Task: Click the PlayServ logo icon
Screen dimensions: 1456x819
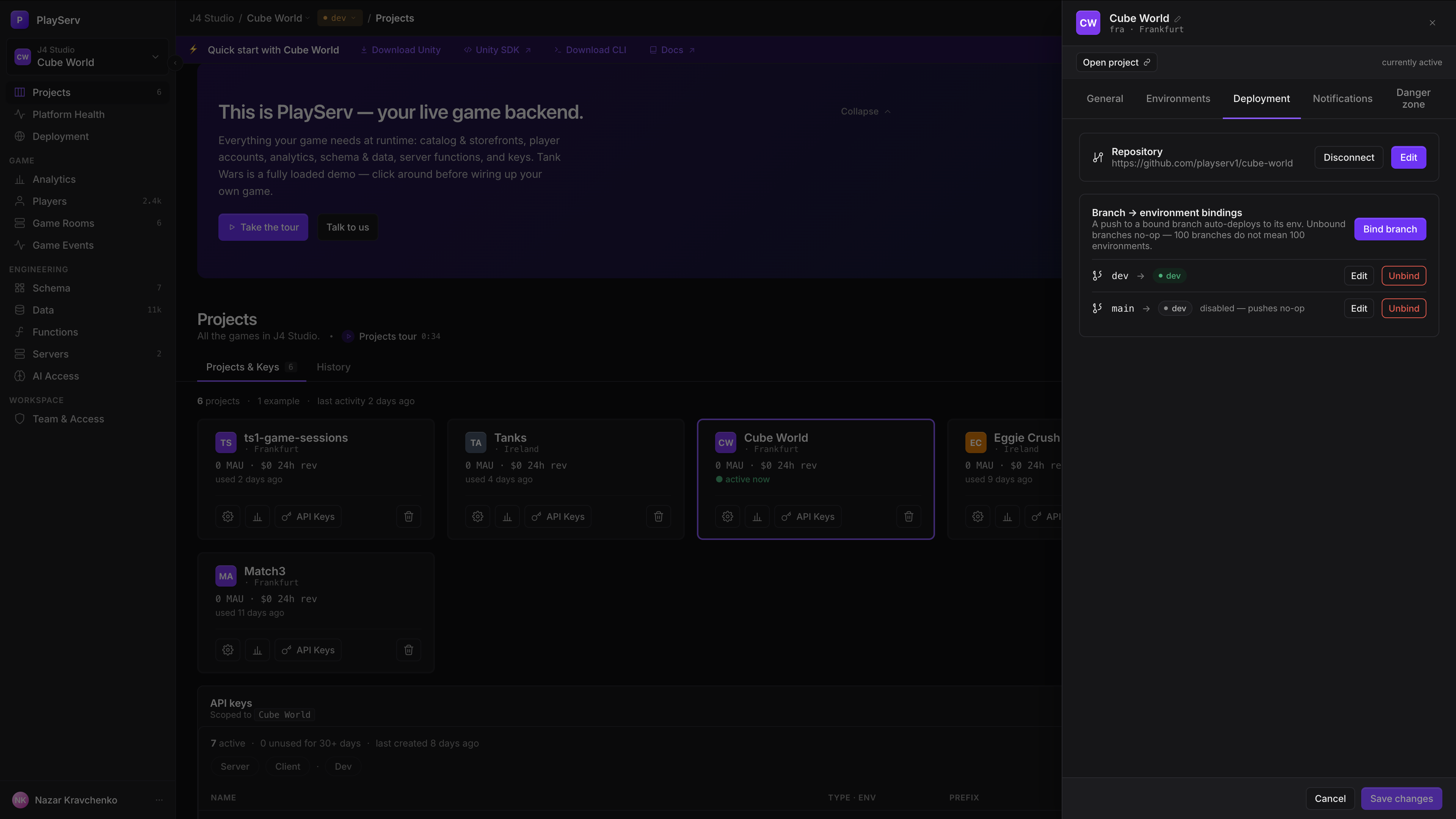Action: (20, 20)
